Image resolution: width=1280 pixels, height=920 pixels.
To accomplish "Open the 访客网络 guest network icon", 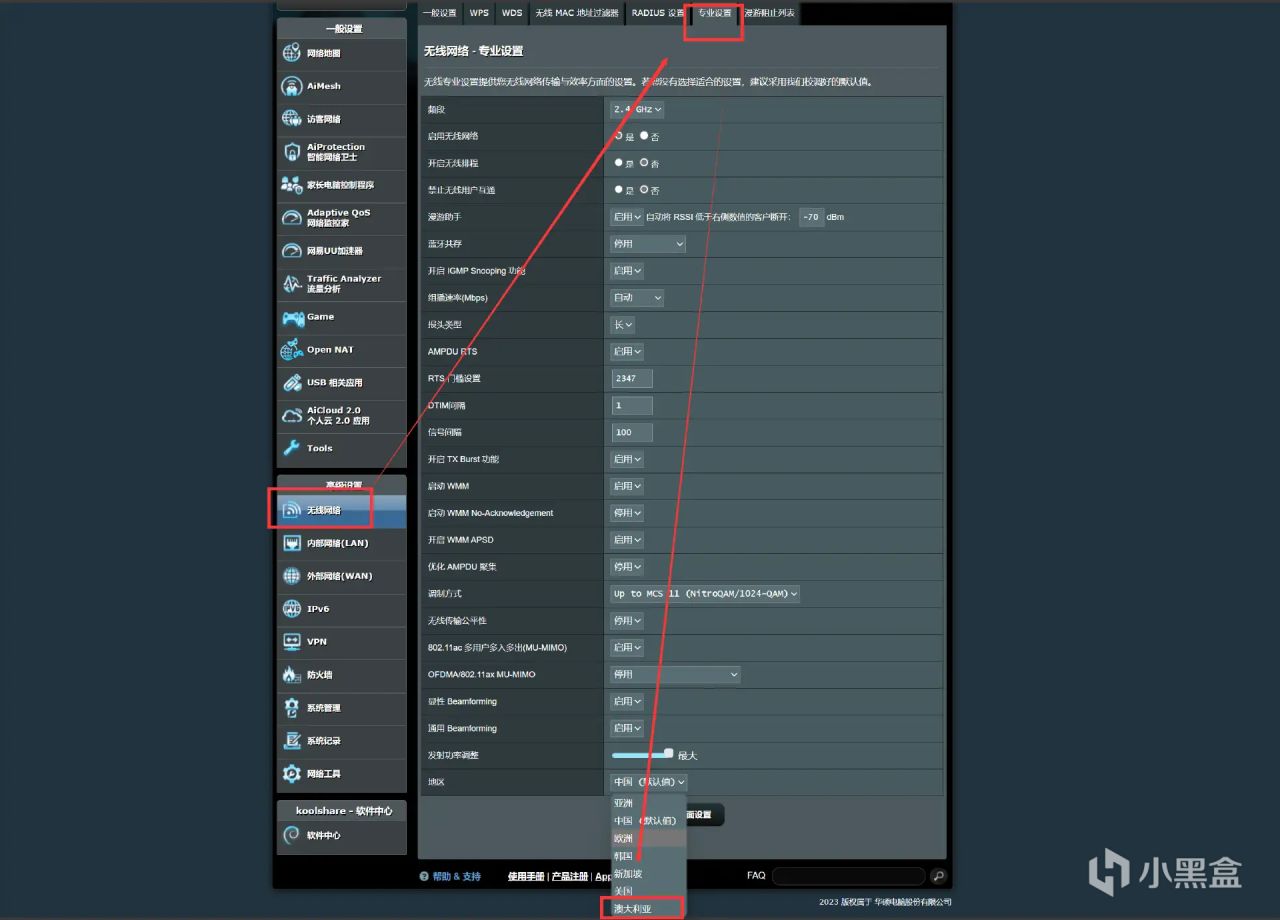I will 291,119.
